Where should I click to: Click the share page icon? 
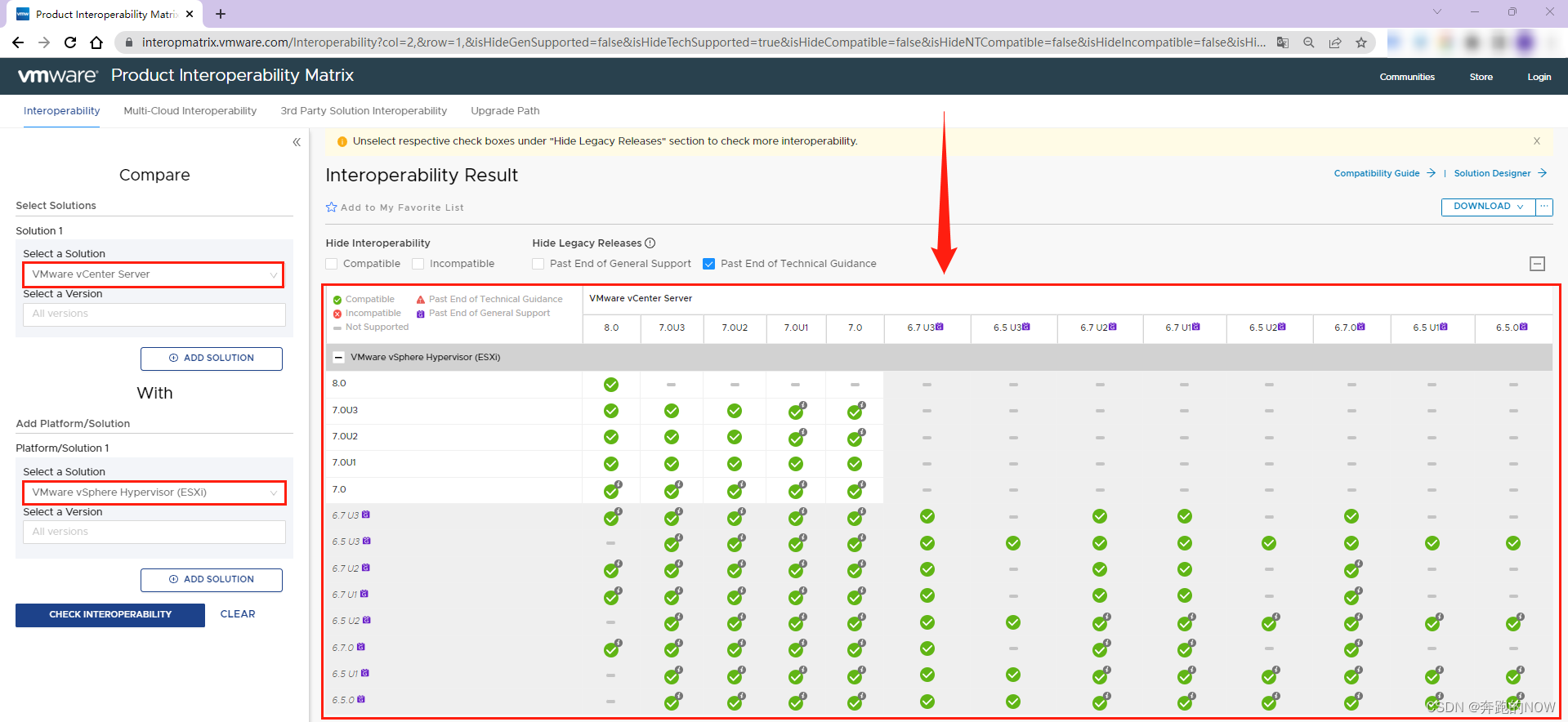(x=1335, y=42)
